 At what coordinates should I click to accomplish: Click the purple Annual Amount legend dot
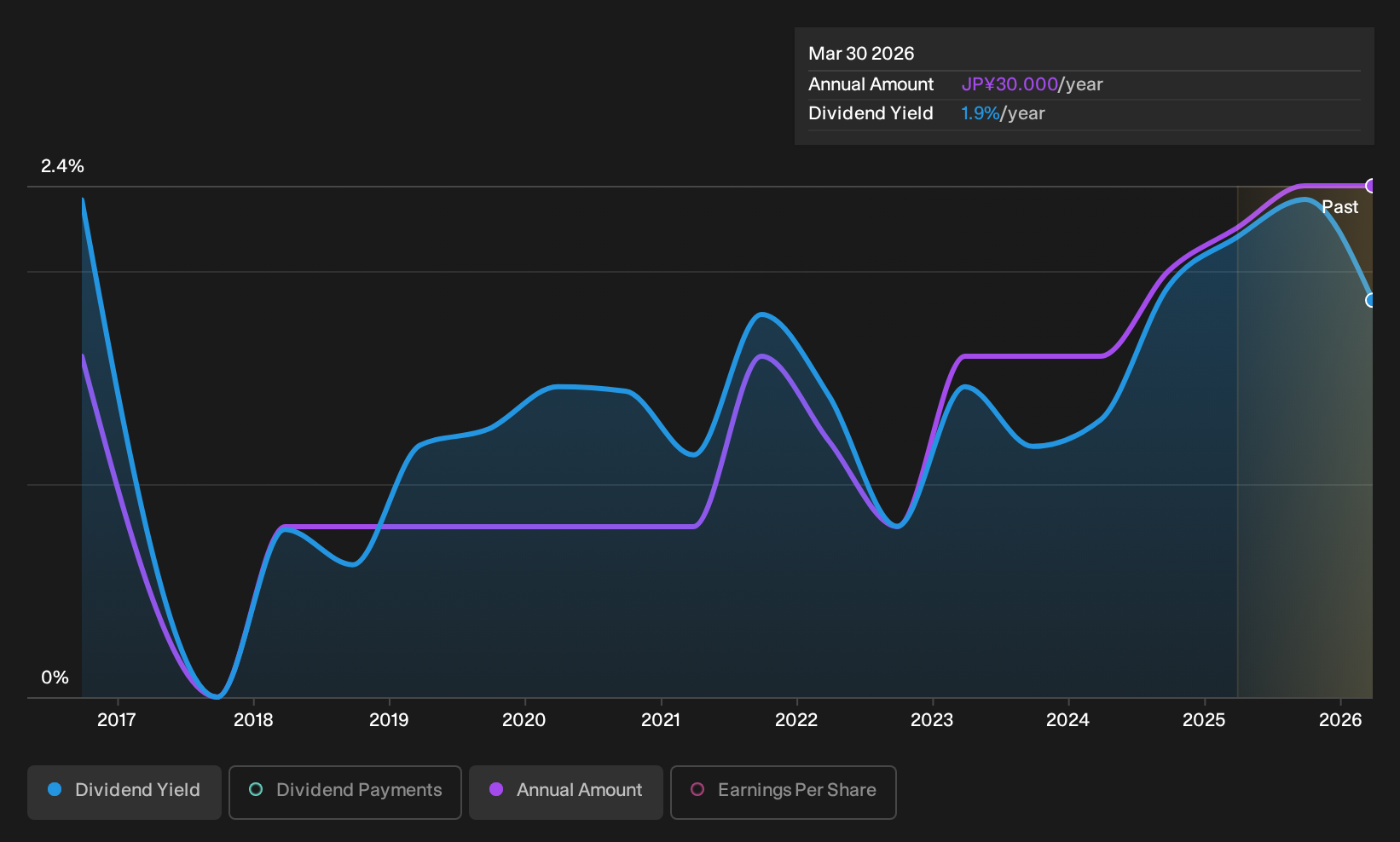click(496, 790)
